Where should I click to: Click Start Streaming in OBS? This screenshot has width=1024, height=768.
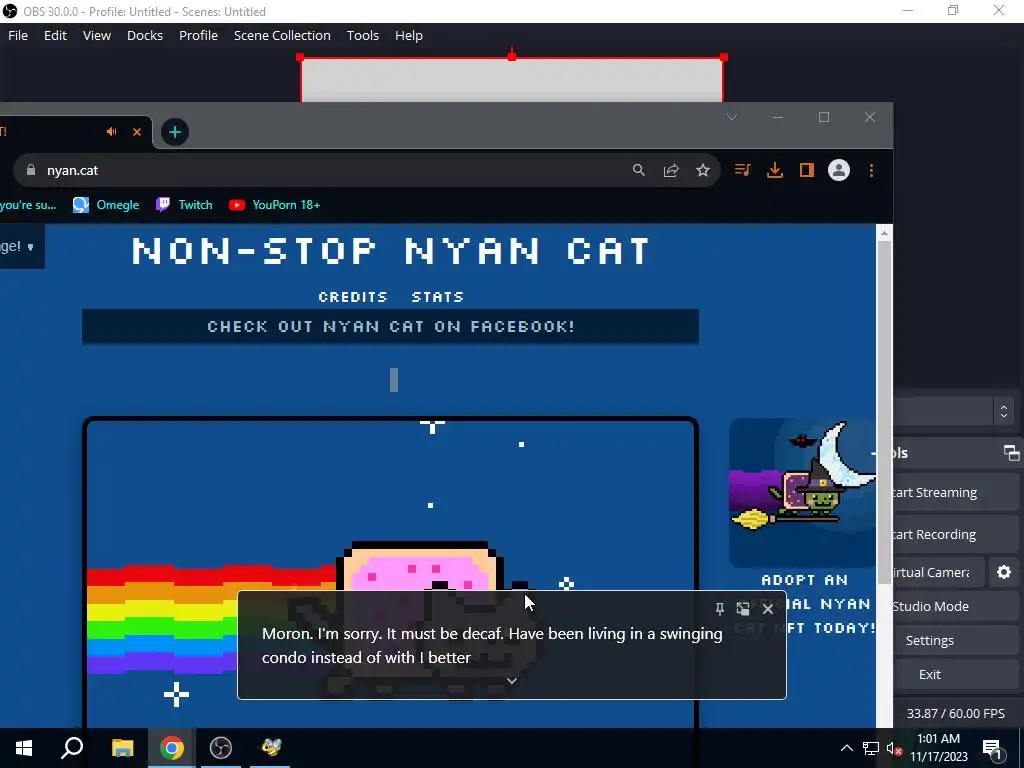(x=955, y=493)
